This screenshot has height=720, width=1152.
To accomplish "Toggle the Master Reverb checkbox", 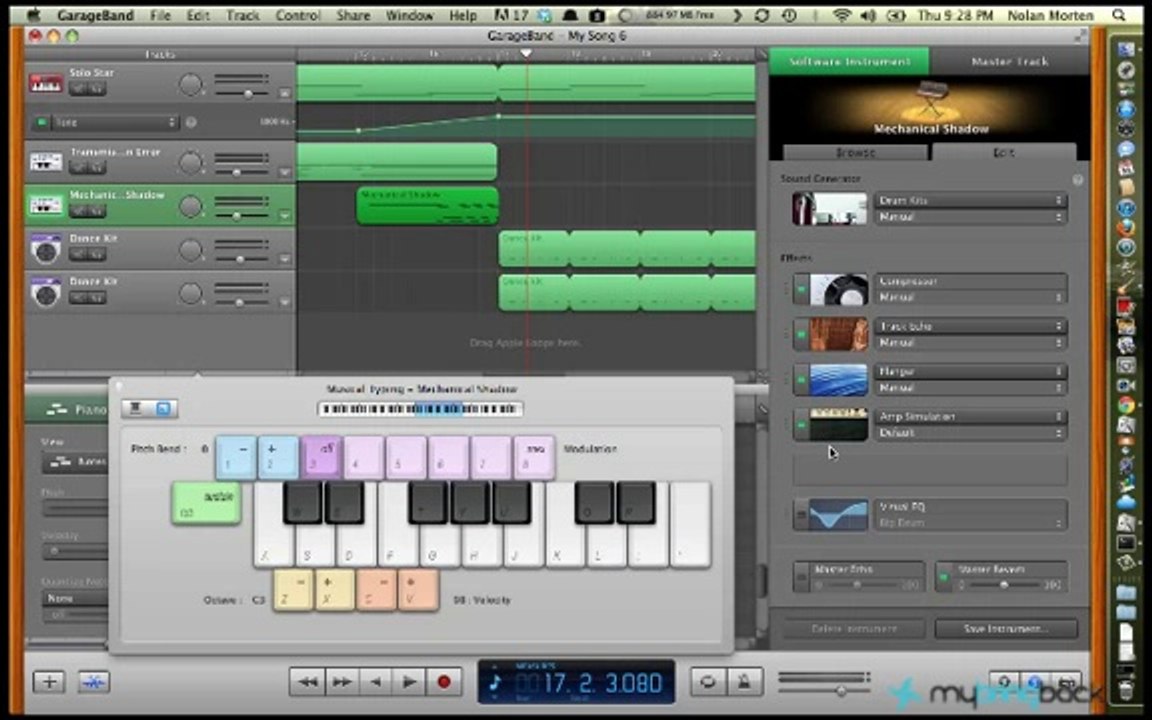I will point(944,577).
